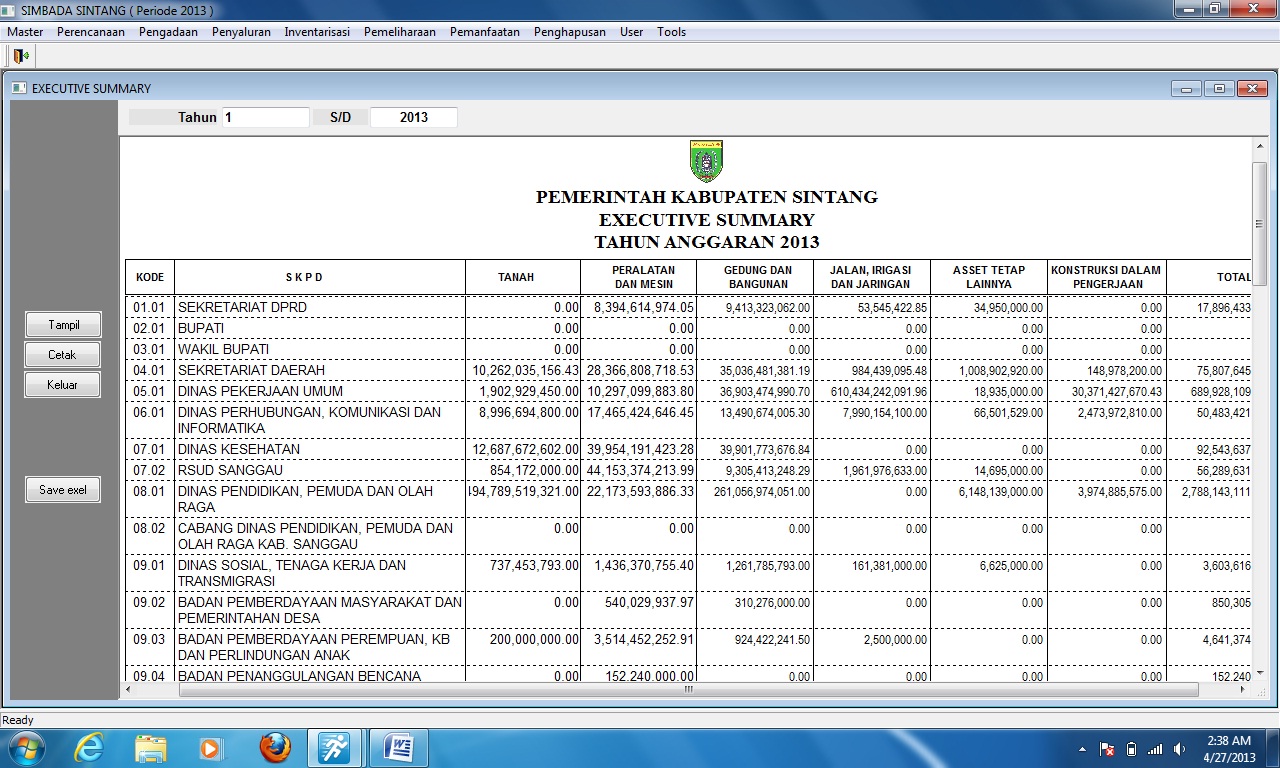Open Windows Media Player from the taskbar
1280x768 pixels.
click(x=211, y=747)
